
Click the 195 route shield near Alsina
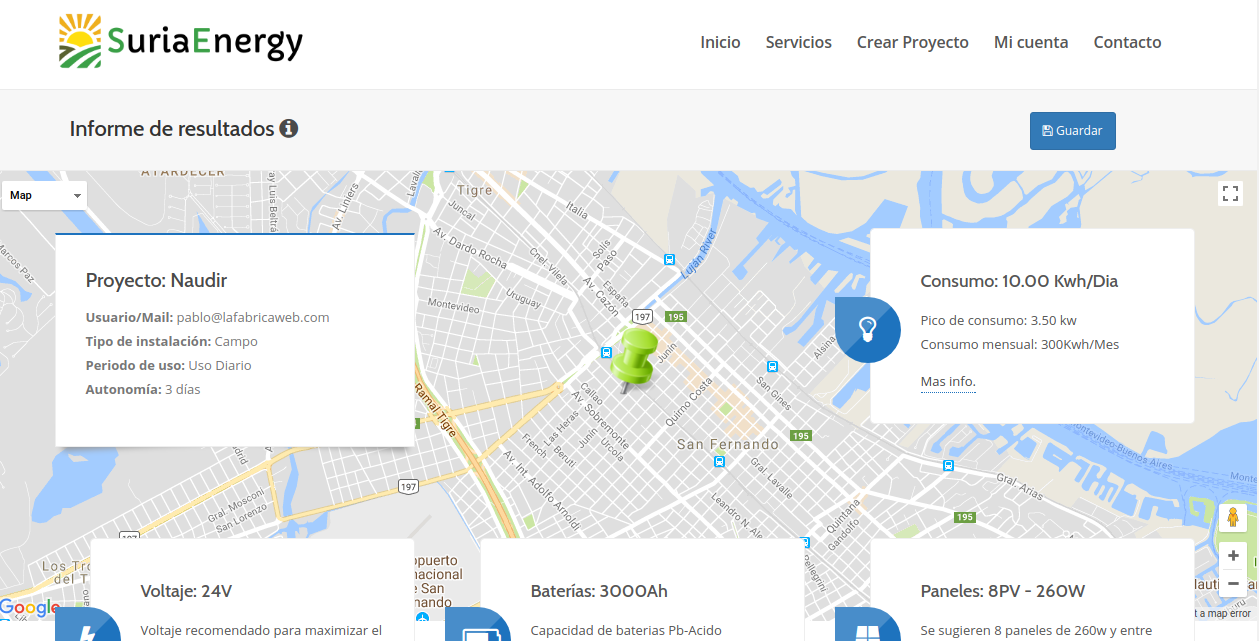(x=800, y=436)
